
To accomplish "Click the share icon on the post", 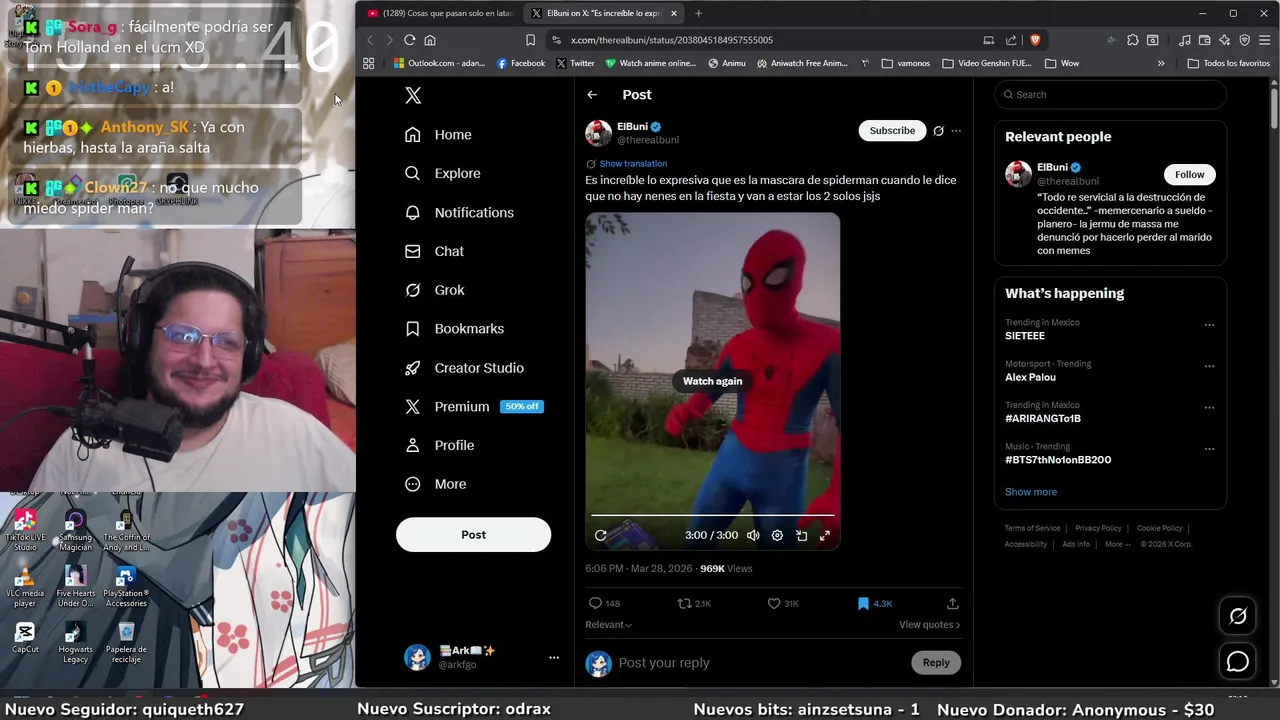I will 952,604.
